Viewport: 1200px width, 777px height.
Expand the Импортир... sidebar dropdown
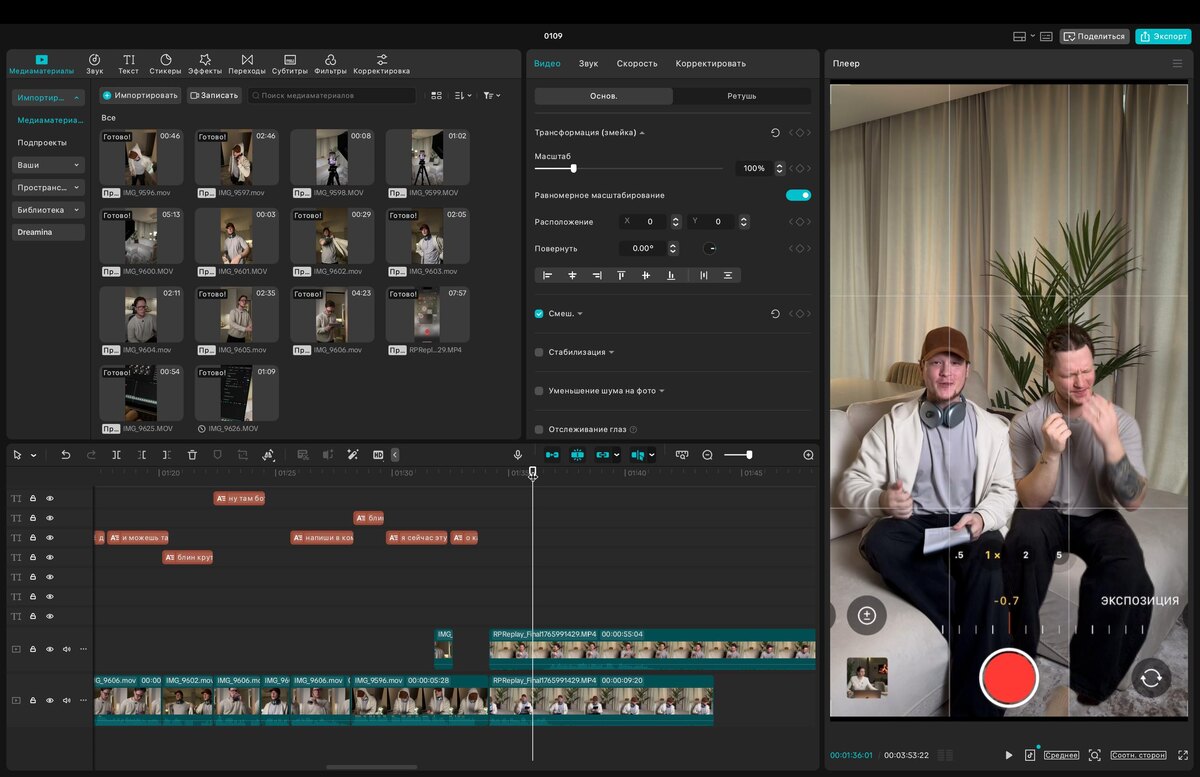pos(48,98)
